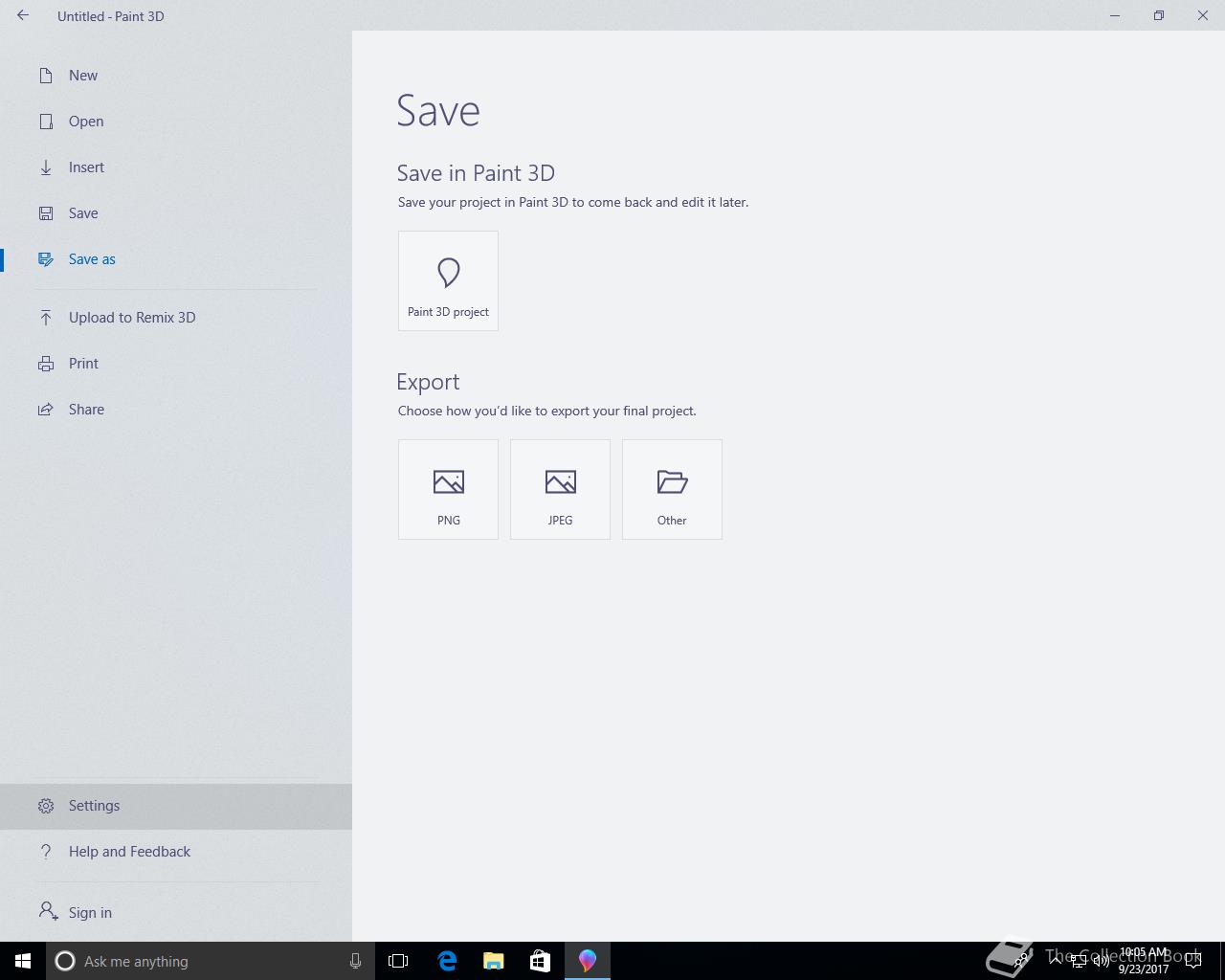The height and width of the screenshot is (980, 1225).
Task: Open the Share option
Action: point(176,410)
